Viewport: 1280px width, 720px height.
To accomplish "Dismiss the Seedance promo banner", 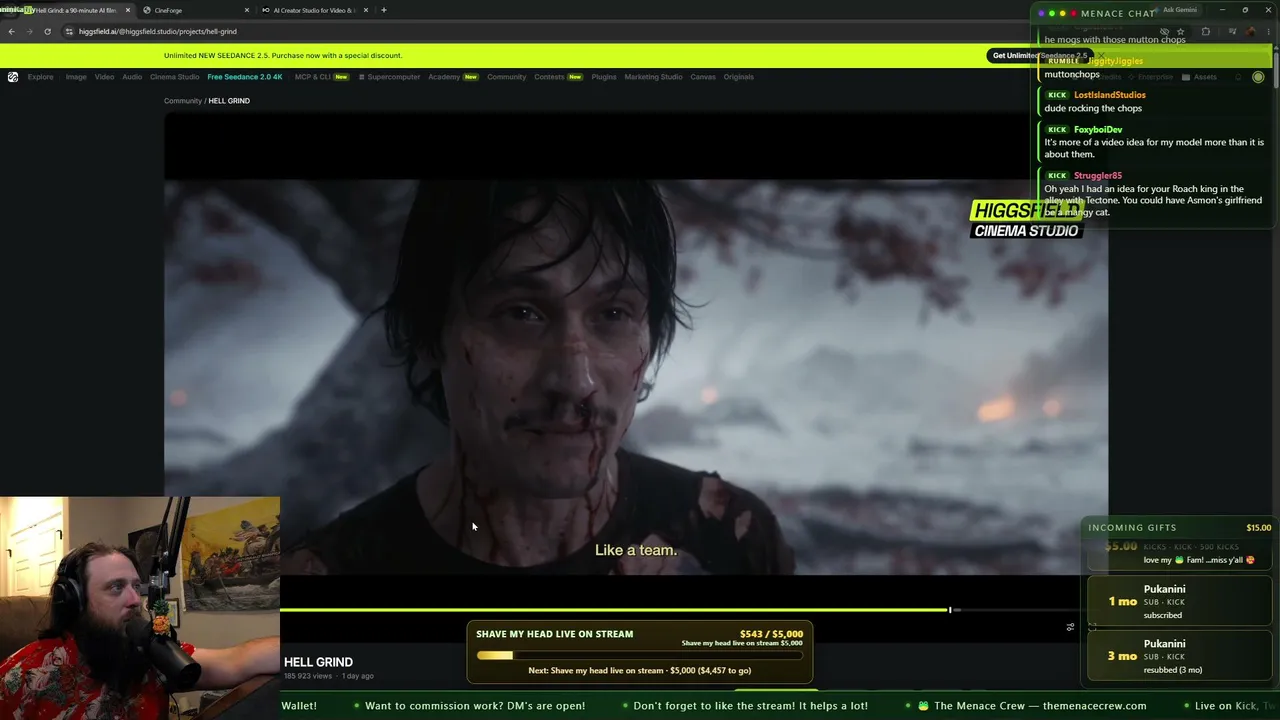I will [x=1101, y=56].
